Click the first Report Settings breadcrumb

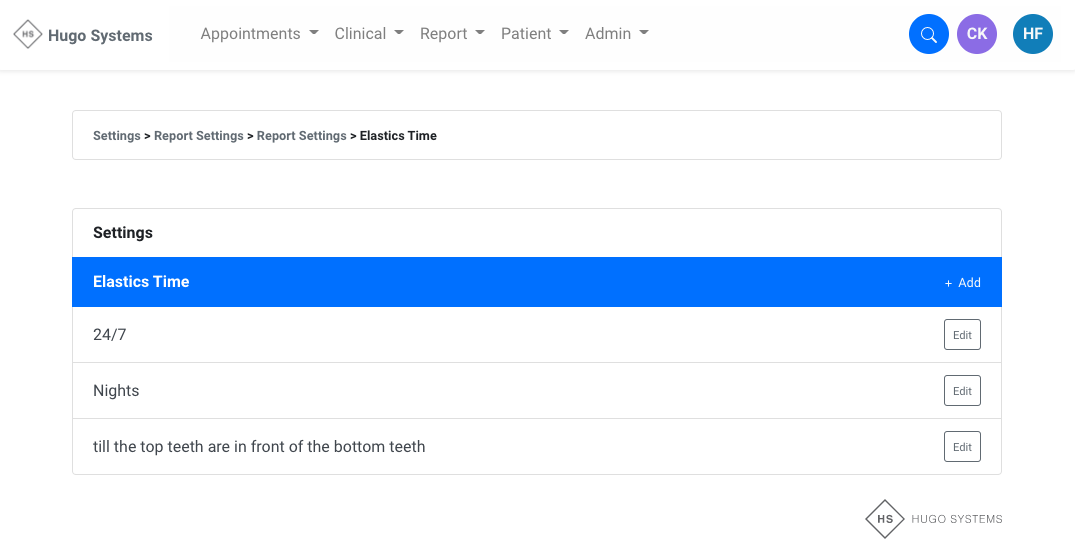coord(199,136)
